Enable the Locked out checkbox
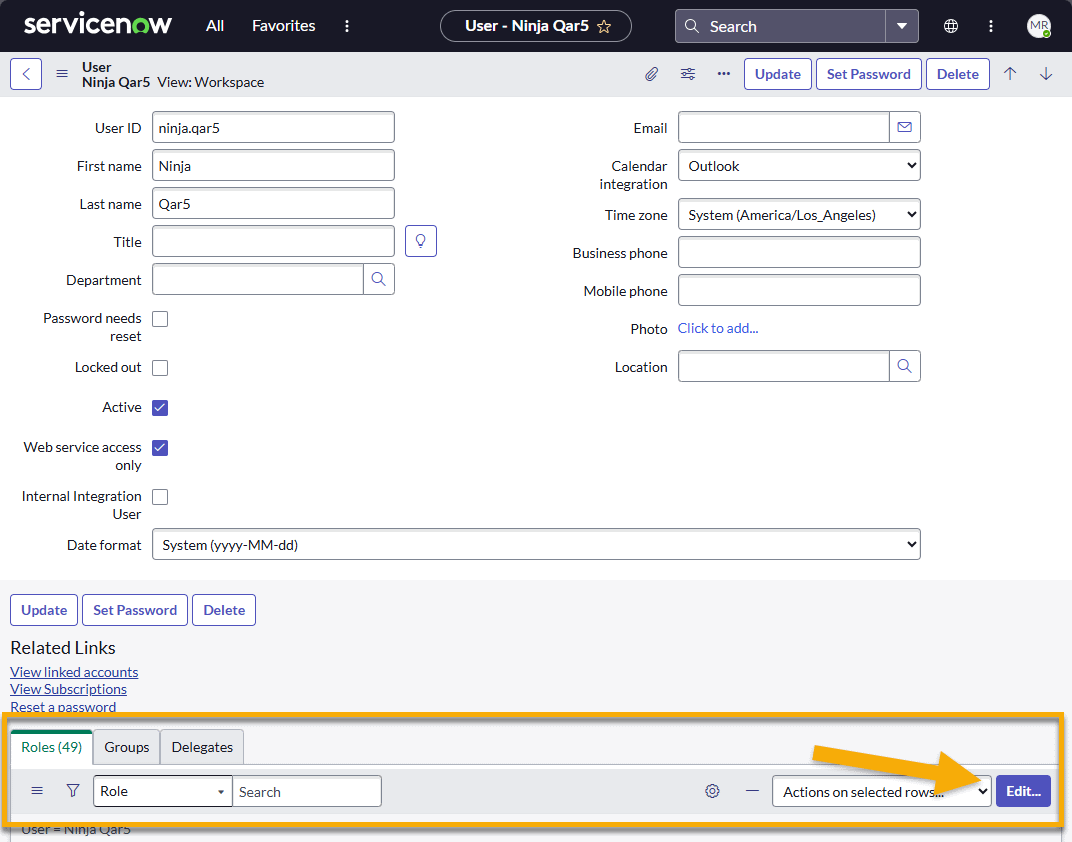Screen dimensions: 1072x842 click(159, 367)
